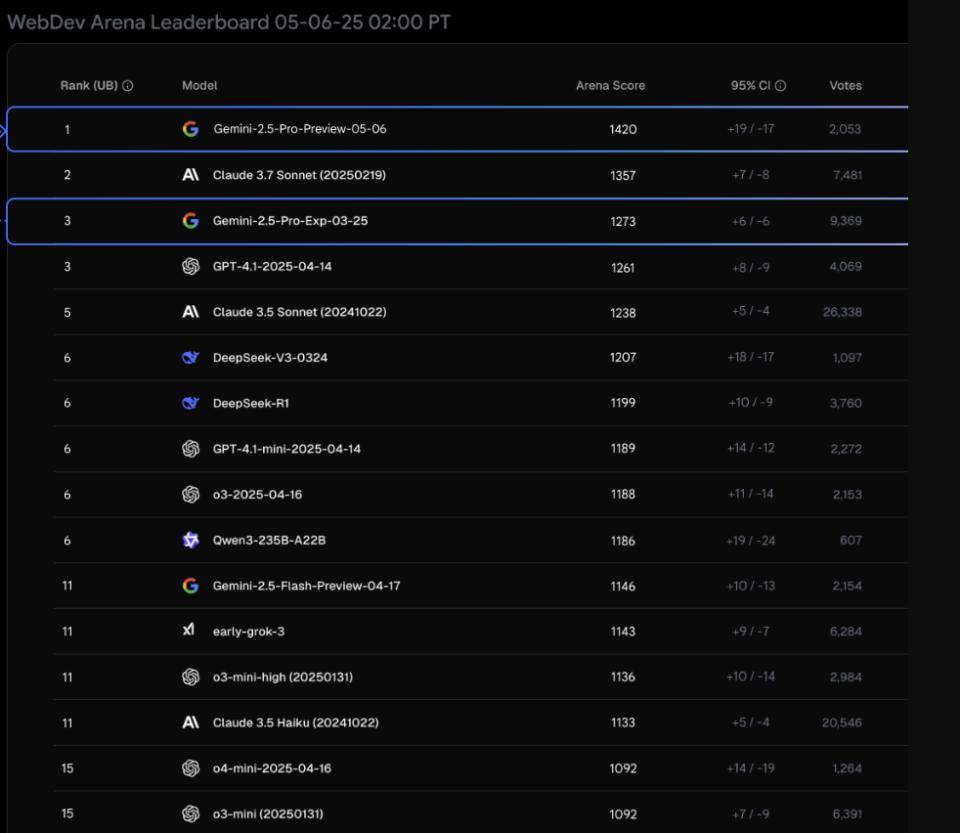Image resolution: width=960 pixels, height=833 pixels.
Task: Click rank 1 in the Gemini-2.5-Pro-Preview-05-06 row
Action: [x=67, y=129]
